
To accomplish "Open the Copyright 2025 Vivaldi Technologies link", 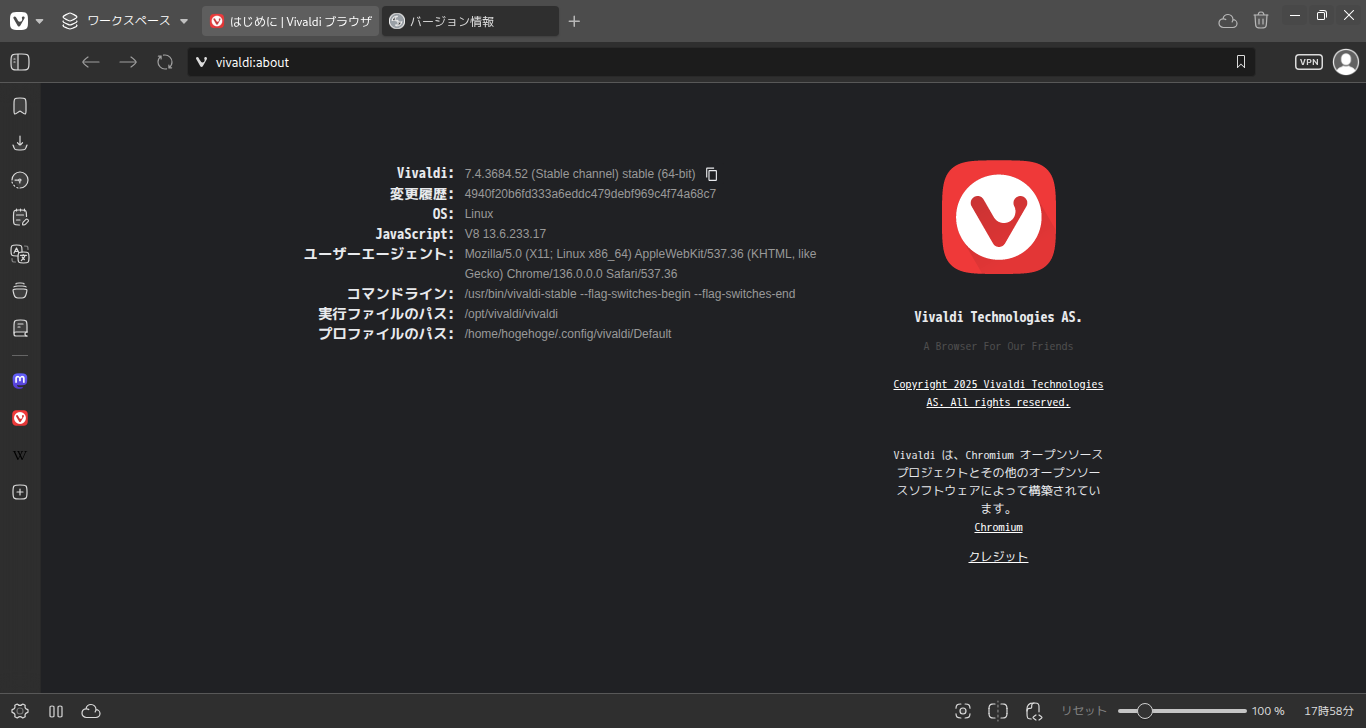I will tap(998, 393).
